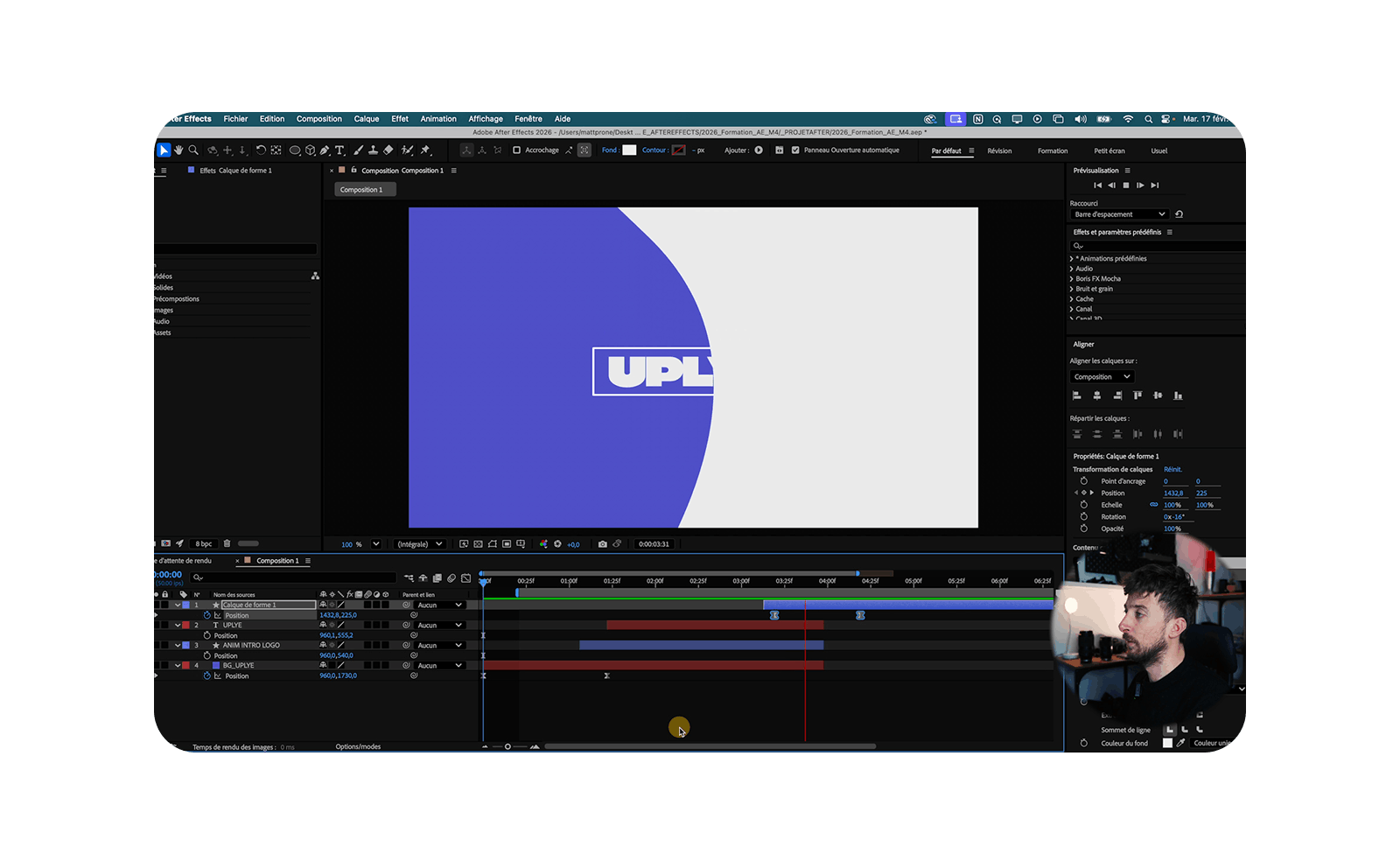Viewport: 1400px width, 868px height.
Task: Select the Clone Stamp tool
Action: point(373,150)
